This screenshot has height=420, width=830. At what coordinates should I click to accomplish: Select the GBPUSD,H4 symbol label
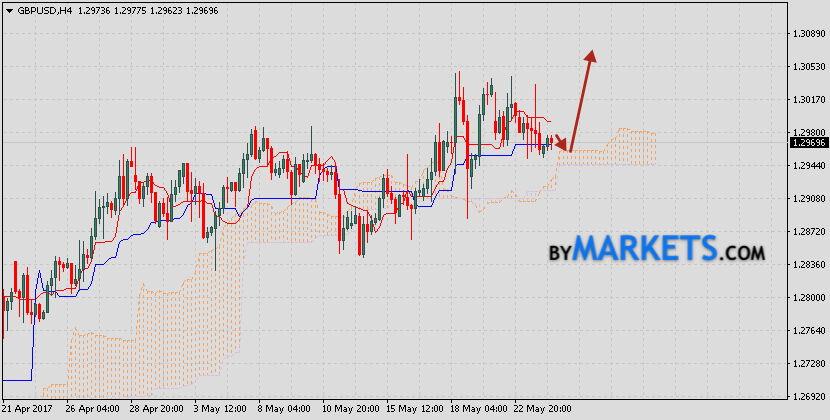pyautogui.click(x=45, y=10)
